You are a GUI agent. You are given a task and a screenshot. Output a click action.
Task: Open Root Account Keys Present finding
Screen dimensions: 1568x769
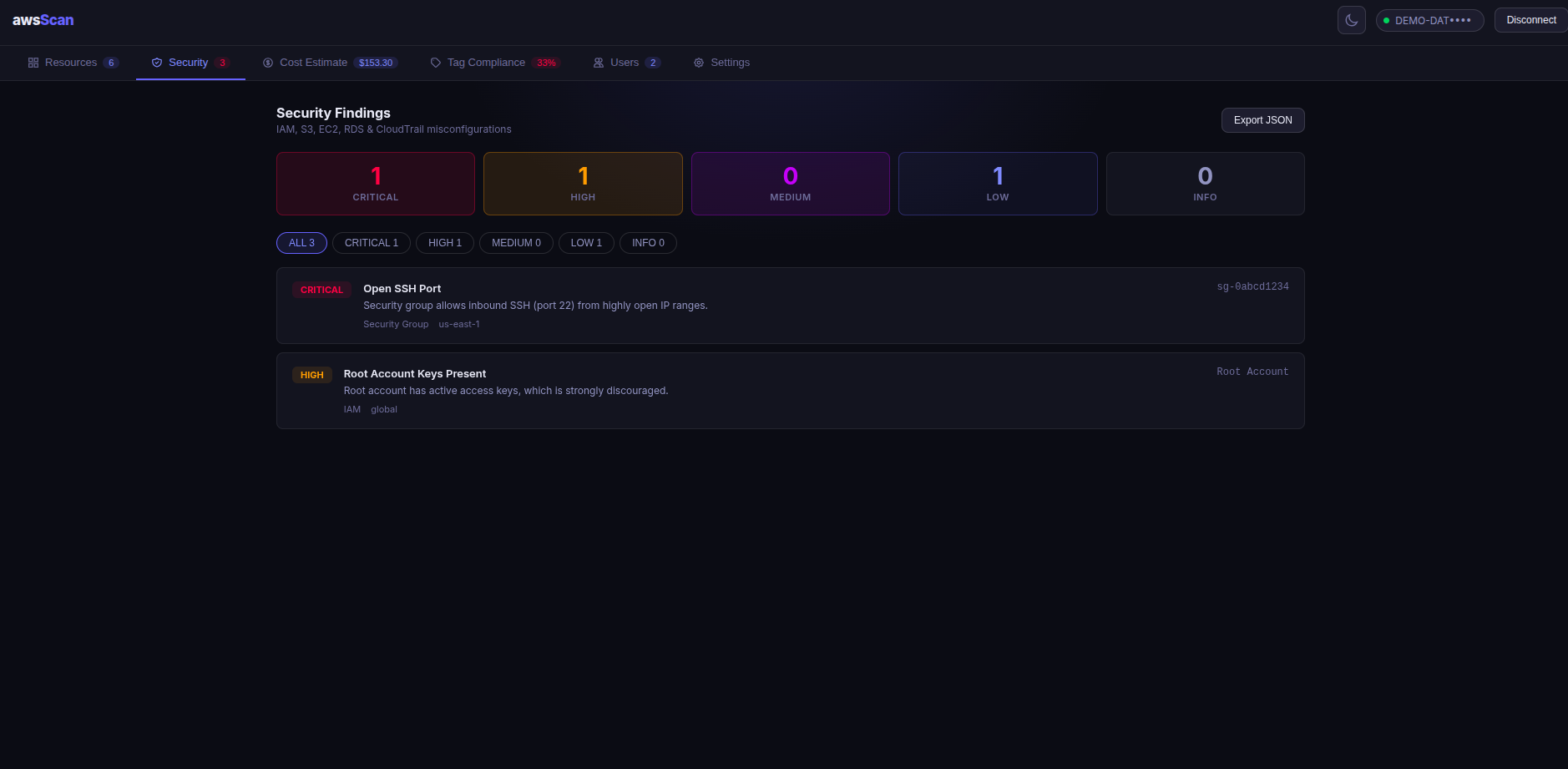coord(791,391)
